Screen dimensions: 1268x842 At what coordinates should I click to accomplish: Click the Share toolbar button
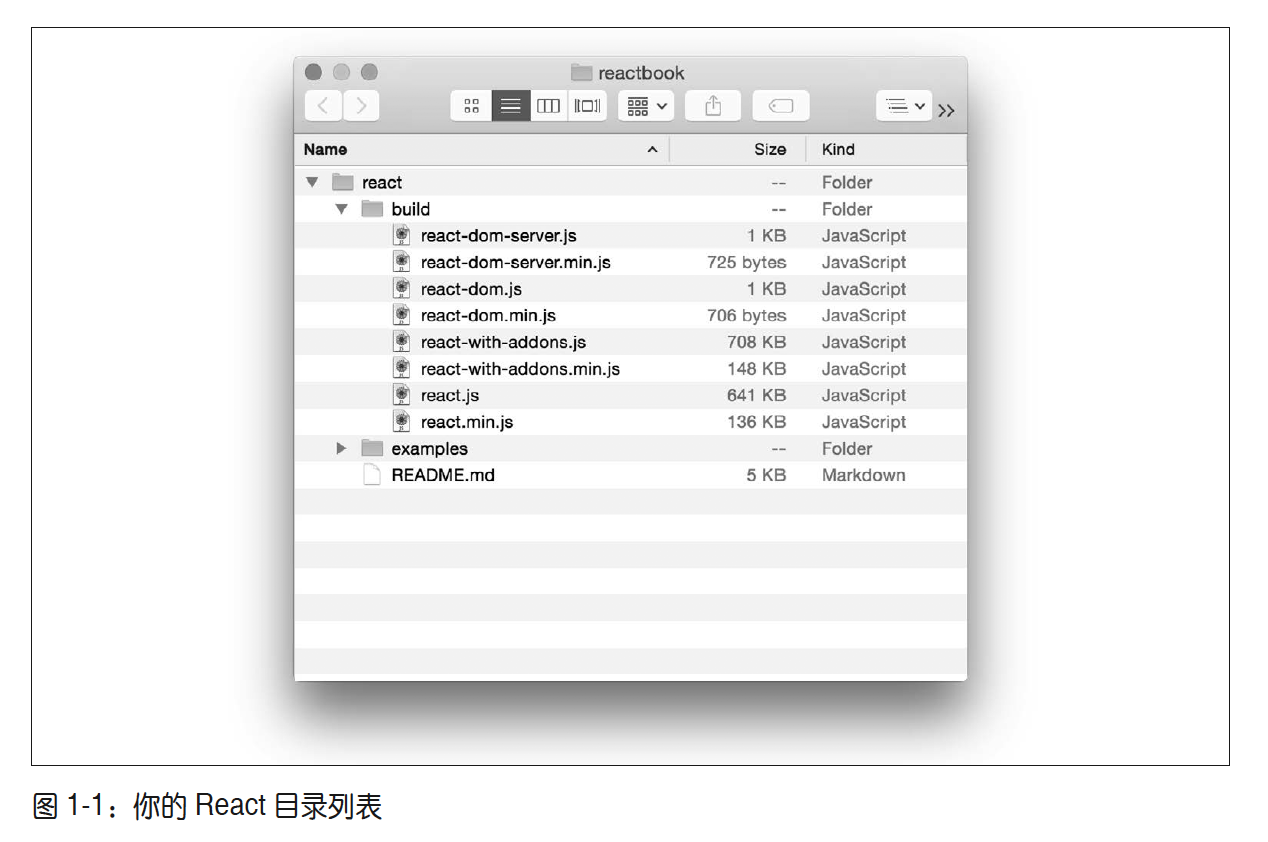[713, 106]
